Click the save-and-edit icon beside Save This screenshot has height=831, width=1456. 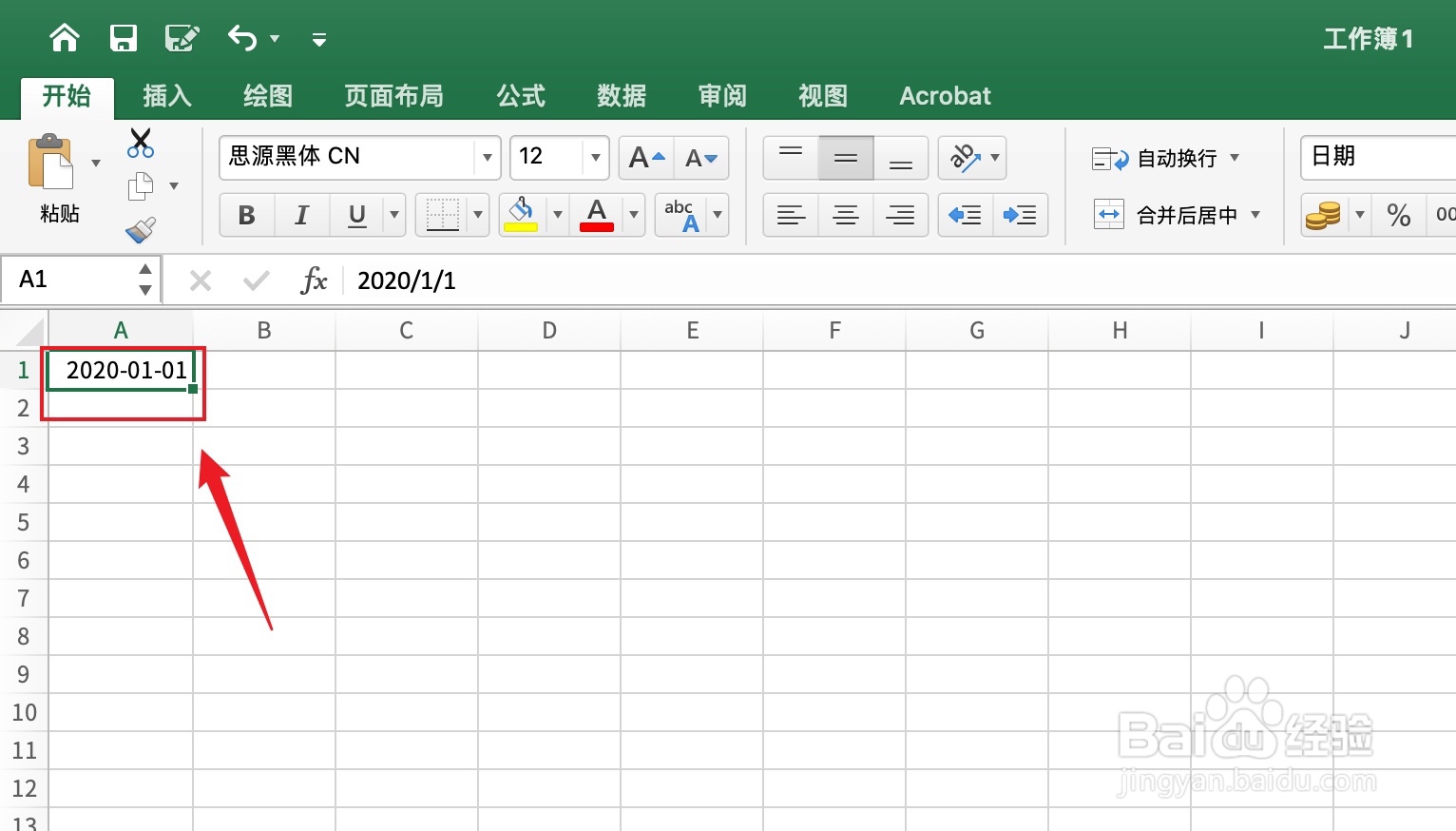click(x=182, y=38)
